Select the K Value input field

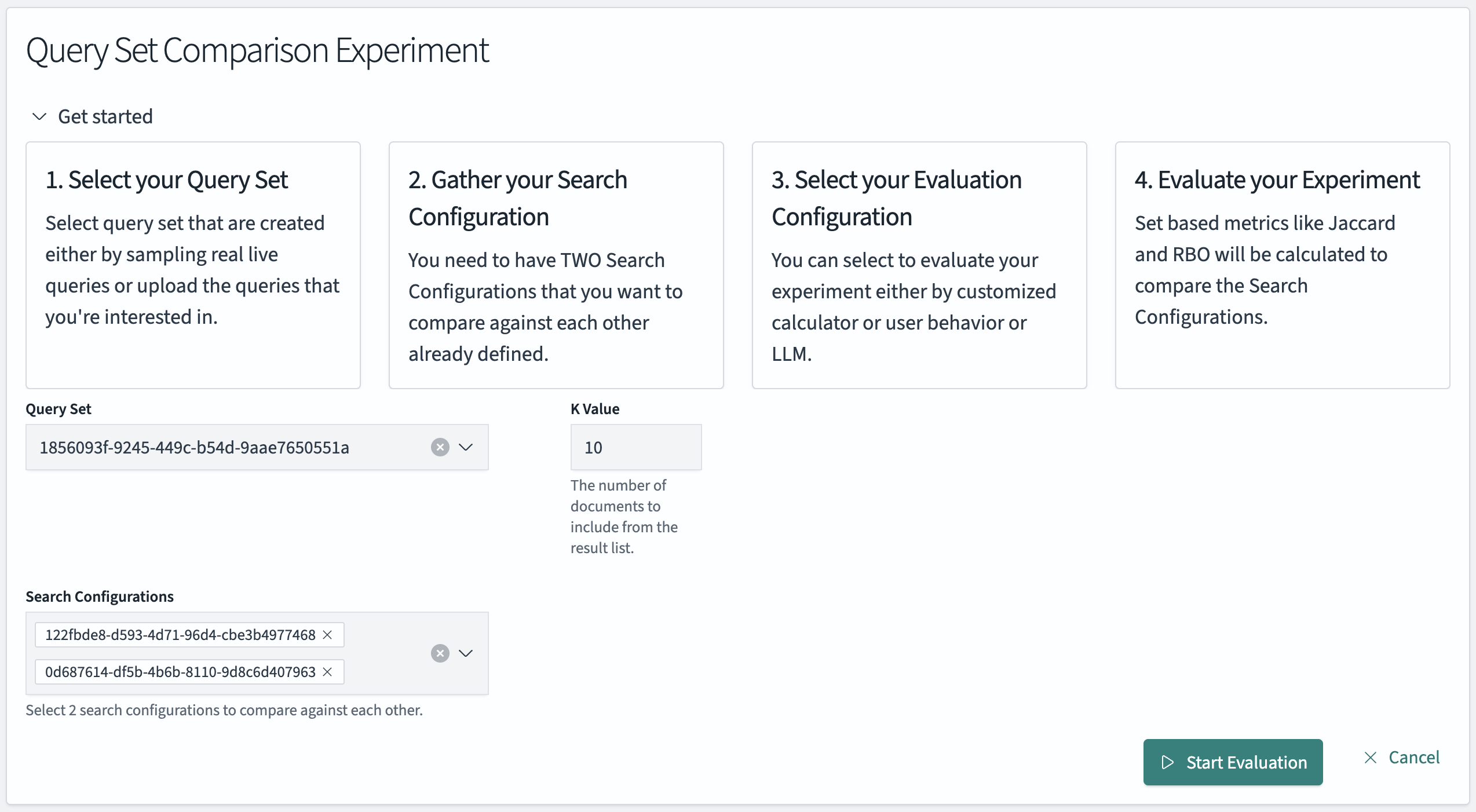(x=635, y=447)
